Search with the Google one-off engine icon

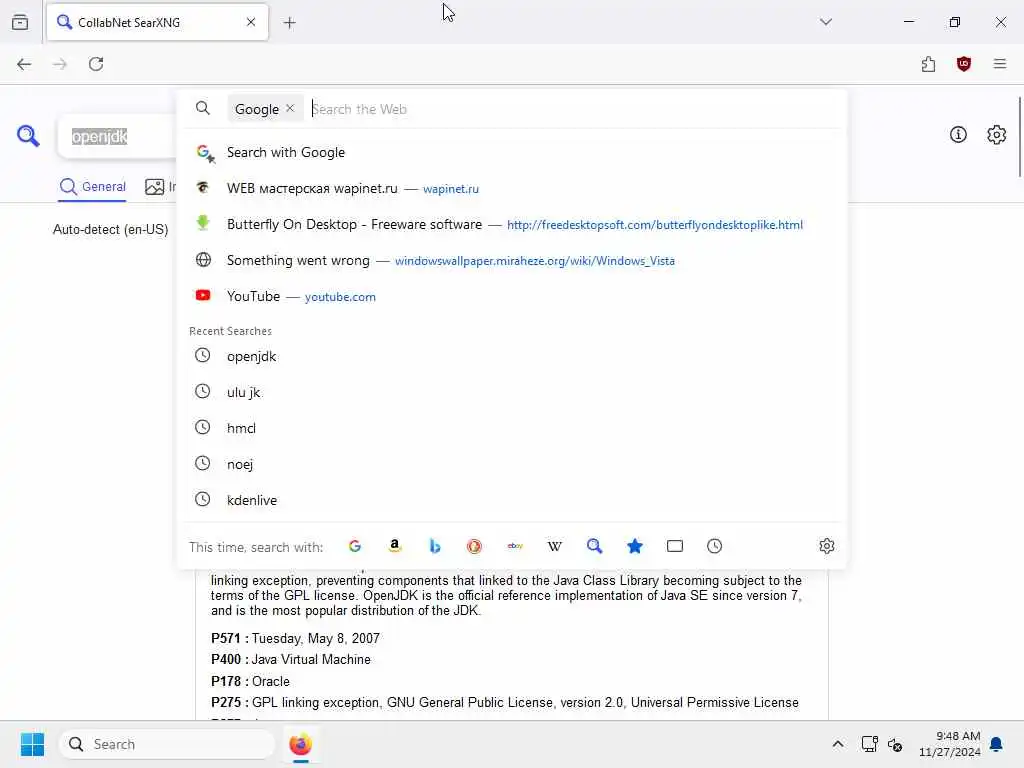(x=355, y=546)
